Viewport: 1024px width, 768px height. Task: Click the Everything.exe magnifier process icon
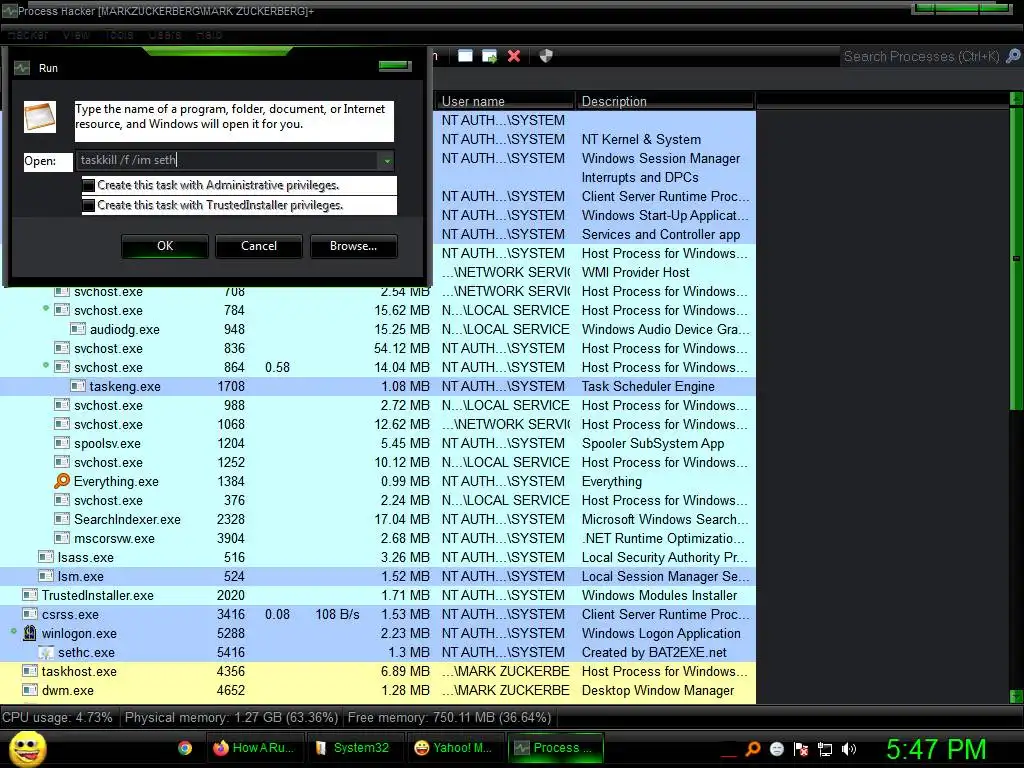61,481
